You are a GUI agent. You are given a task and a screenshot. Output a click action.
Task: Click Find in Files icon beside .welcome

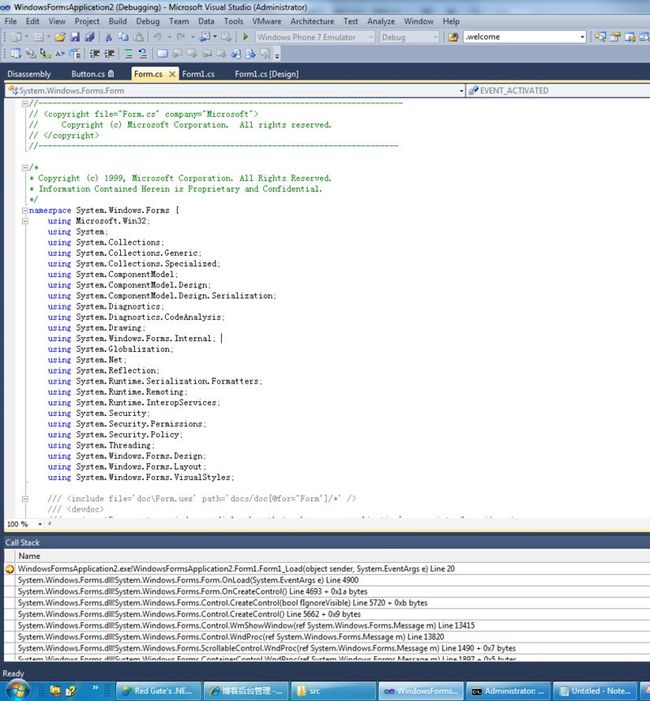click(453, 37)
